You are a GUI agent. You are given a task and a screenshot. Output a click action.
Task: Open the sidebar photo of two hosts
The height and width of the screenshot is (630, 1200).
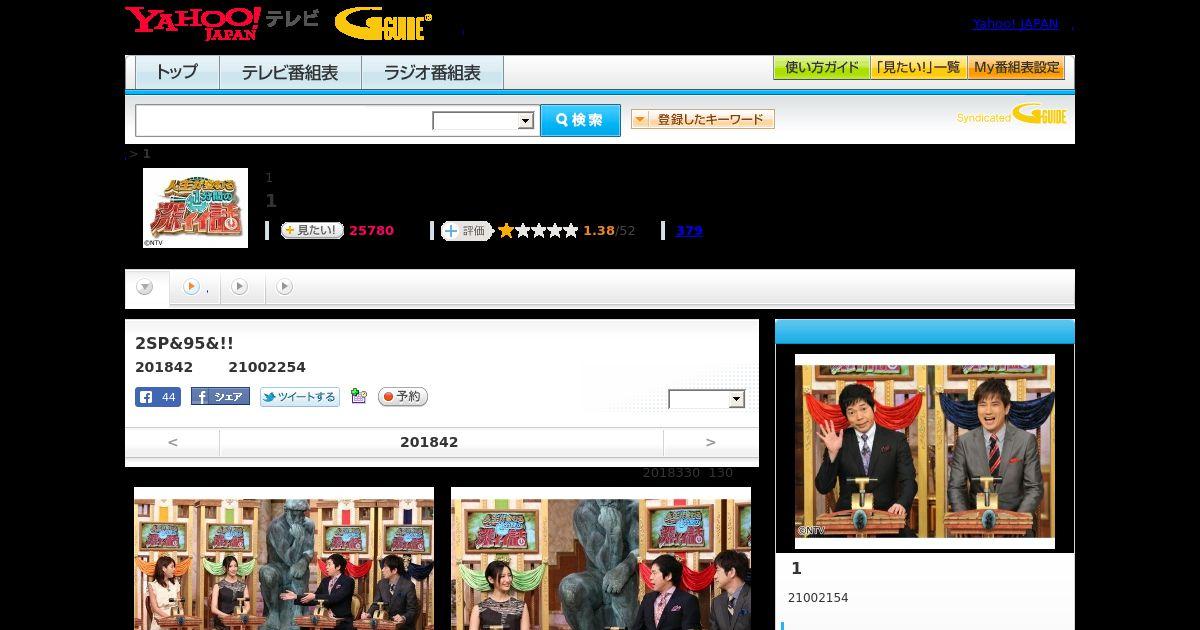tap(925, 451)
